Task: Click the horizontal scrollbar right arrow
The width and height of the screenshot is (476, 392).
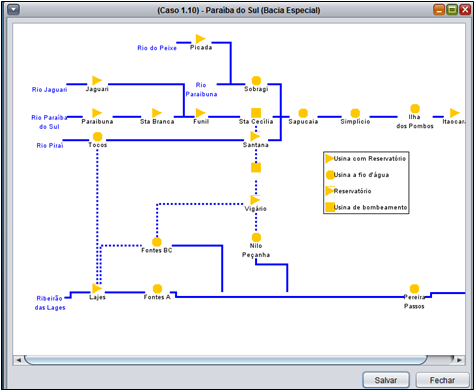Action: pyautogui.click(x=460, y=360)
